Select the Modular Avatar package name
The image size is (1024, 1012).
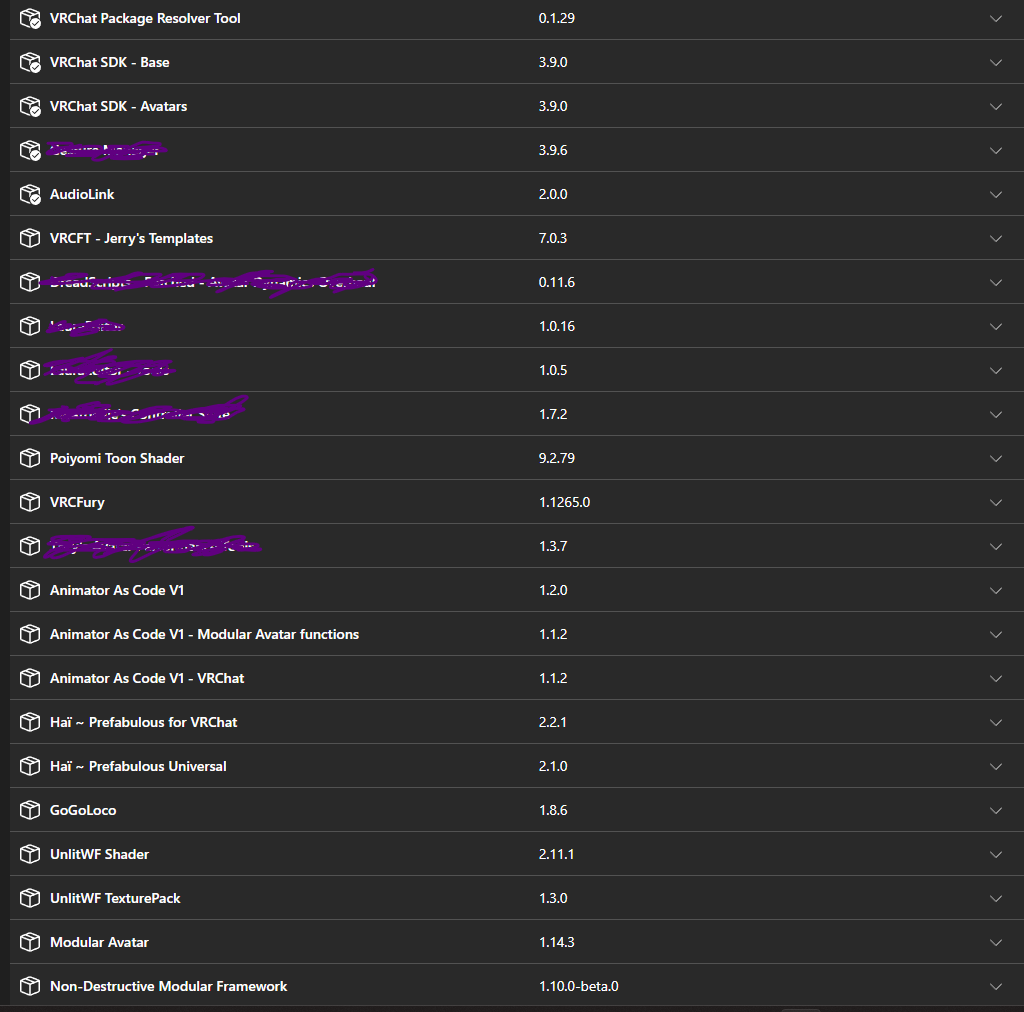pyautogui.click(x=99, y=942)
